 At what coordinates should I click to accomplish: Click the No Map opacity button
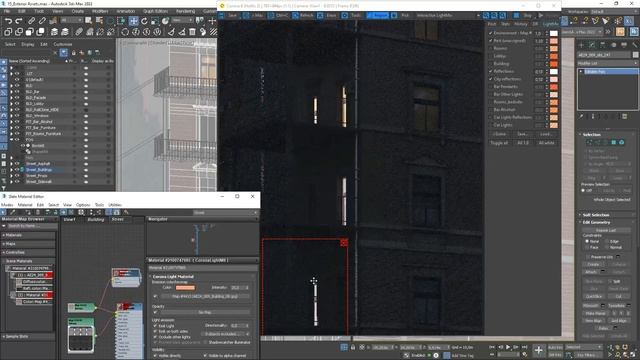(x=204, y=312)
